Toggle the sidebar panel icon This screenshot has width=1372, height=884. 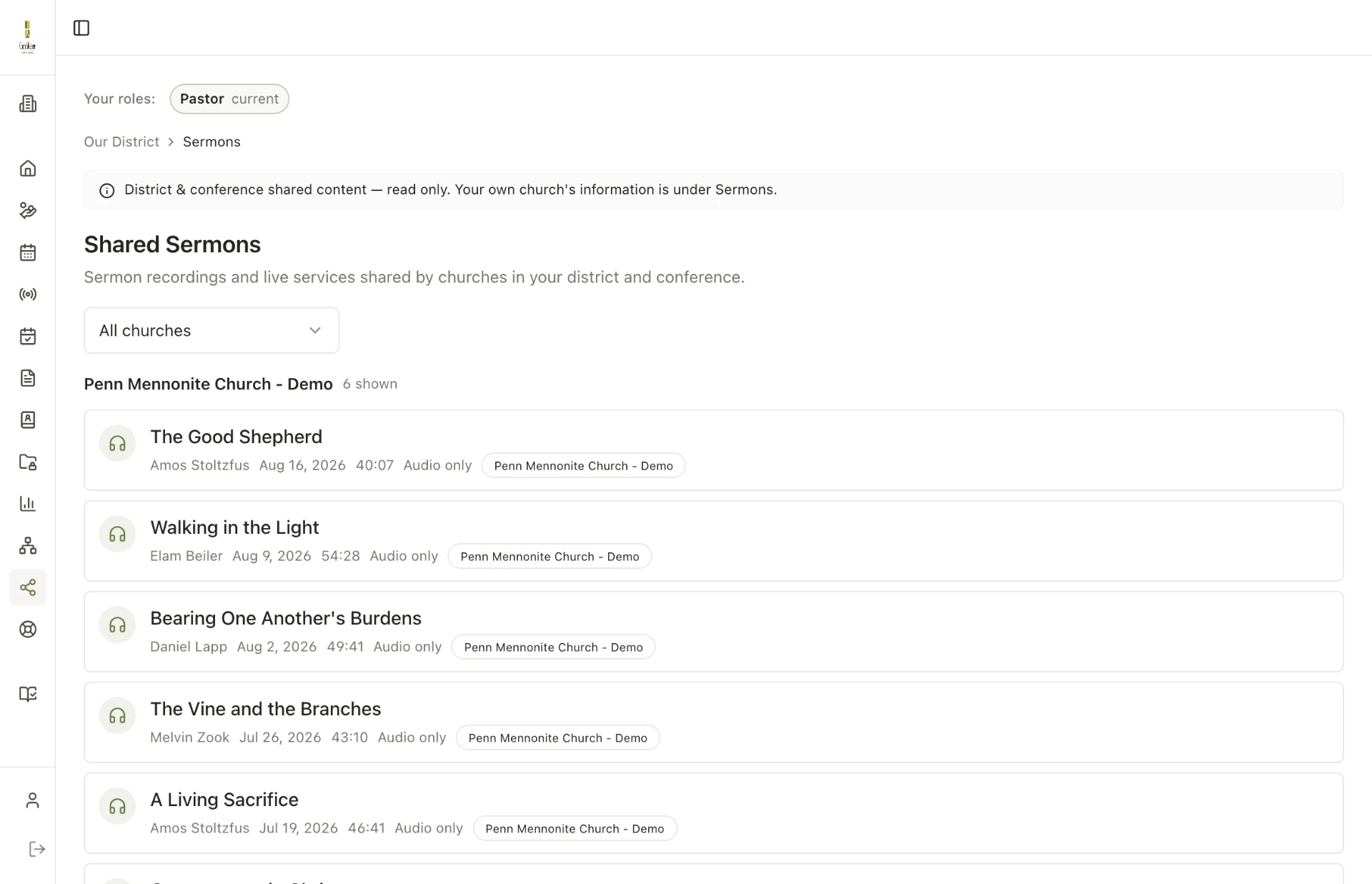(x=81, y=28)
